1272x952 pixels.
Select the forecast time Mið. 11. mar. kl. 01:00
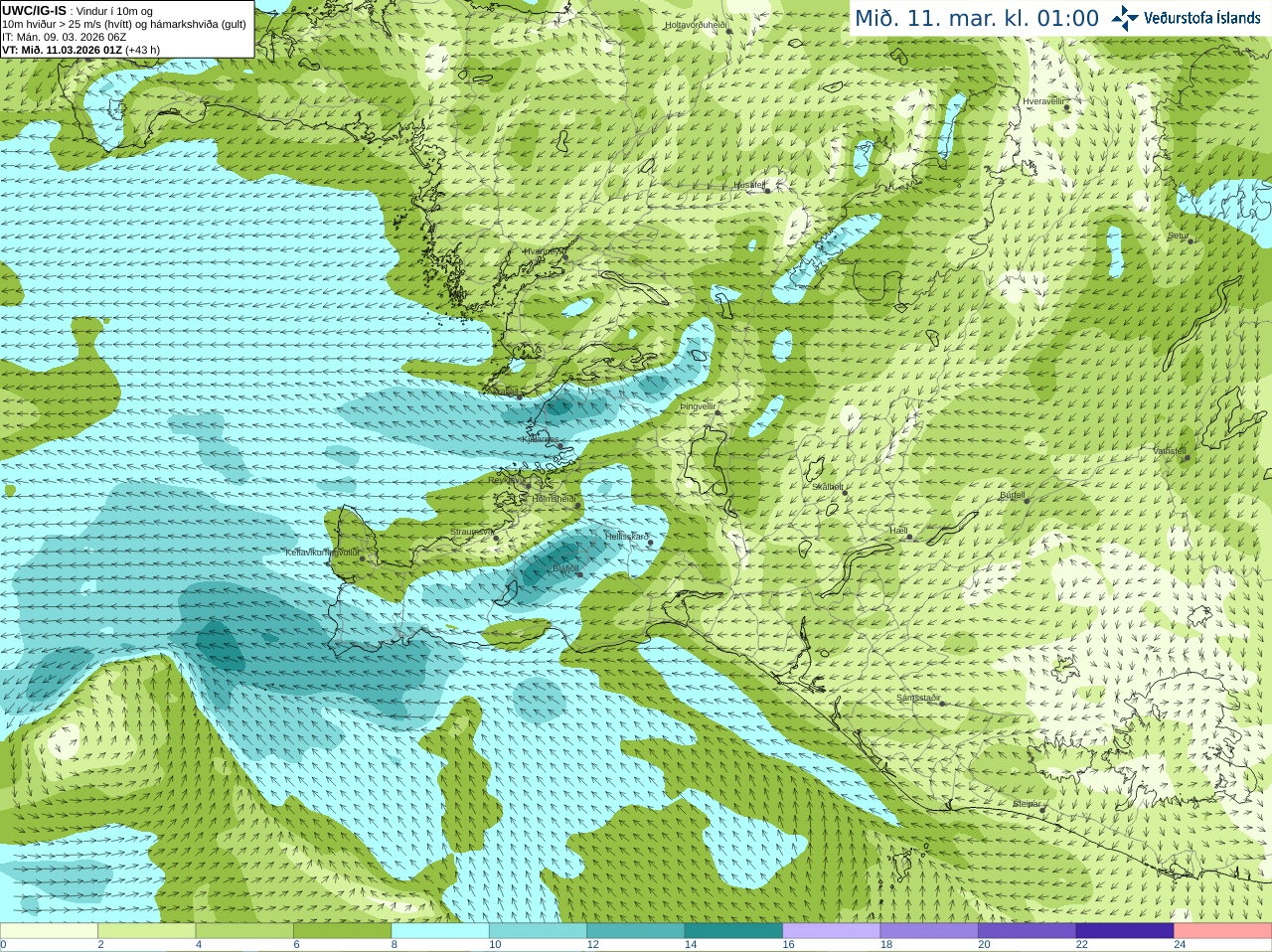977,19
